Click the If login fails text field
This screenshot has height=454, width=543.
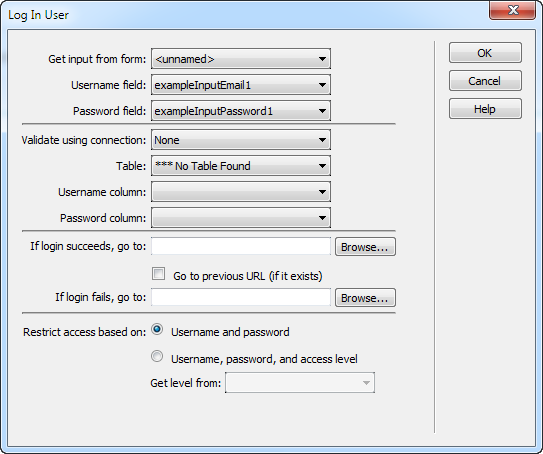(241, 297)
